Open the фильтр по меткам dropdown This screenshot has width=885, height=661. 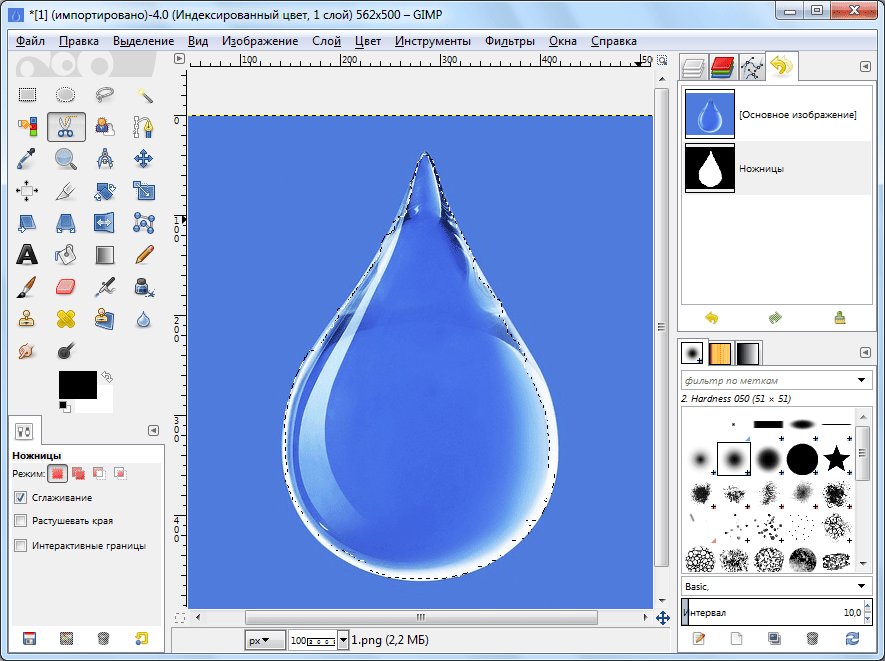click(x=863, y=381)
